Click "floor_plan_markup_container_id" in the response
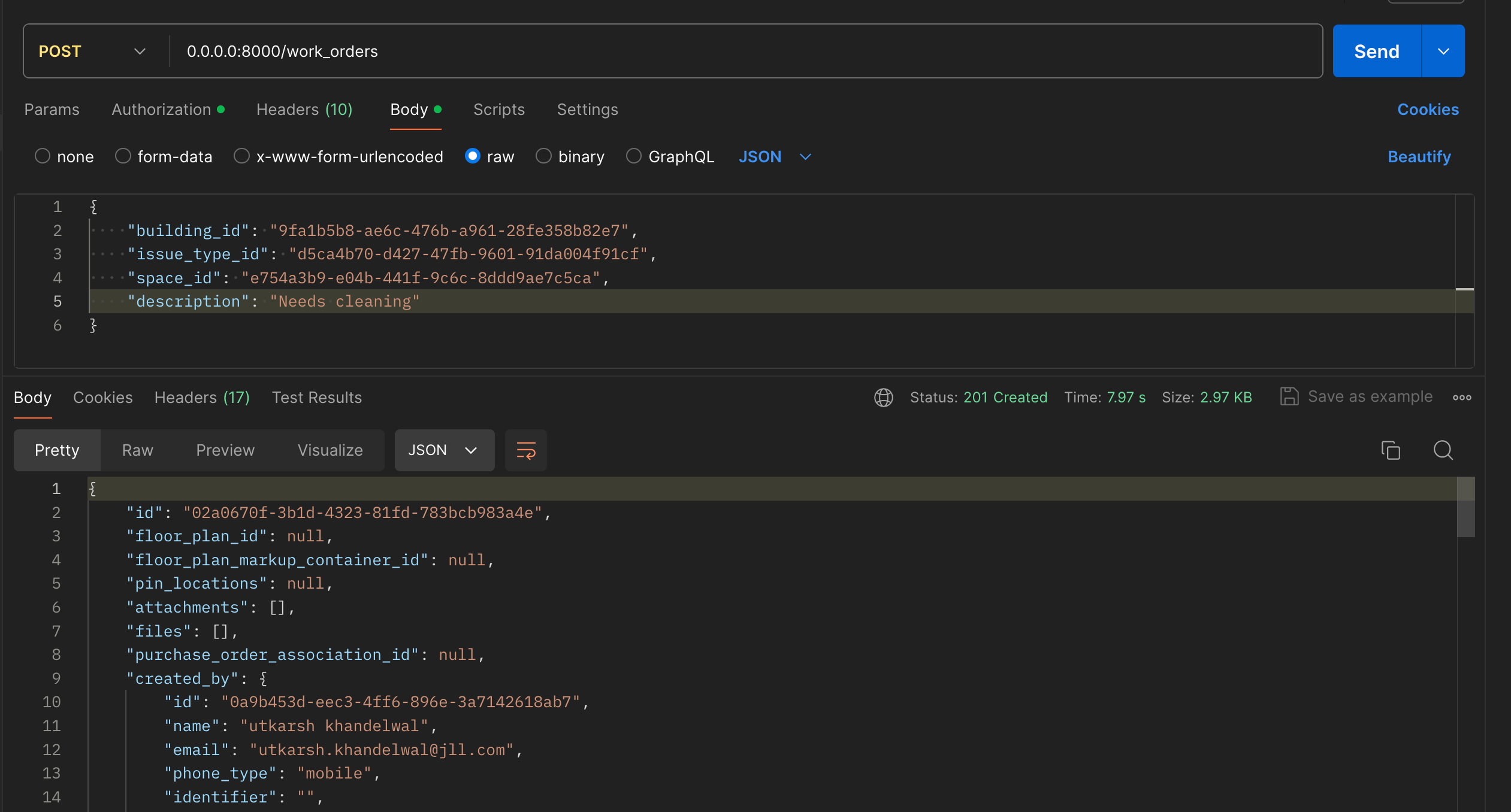1511x812 pixels. click(x=277, y=560)
